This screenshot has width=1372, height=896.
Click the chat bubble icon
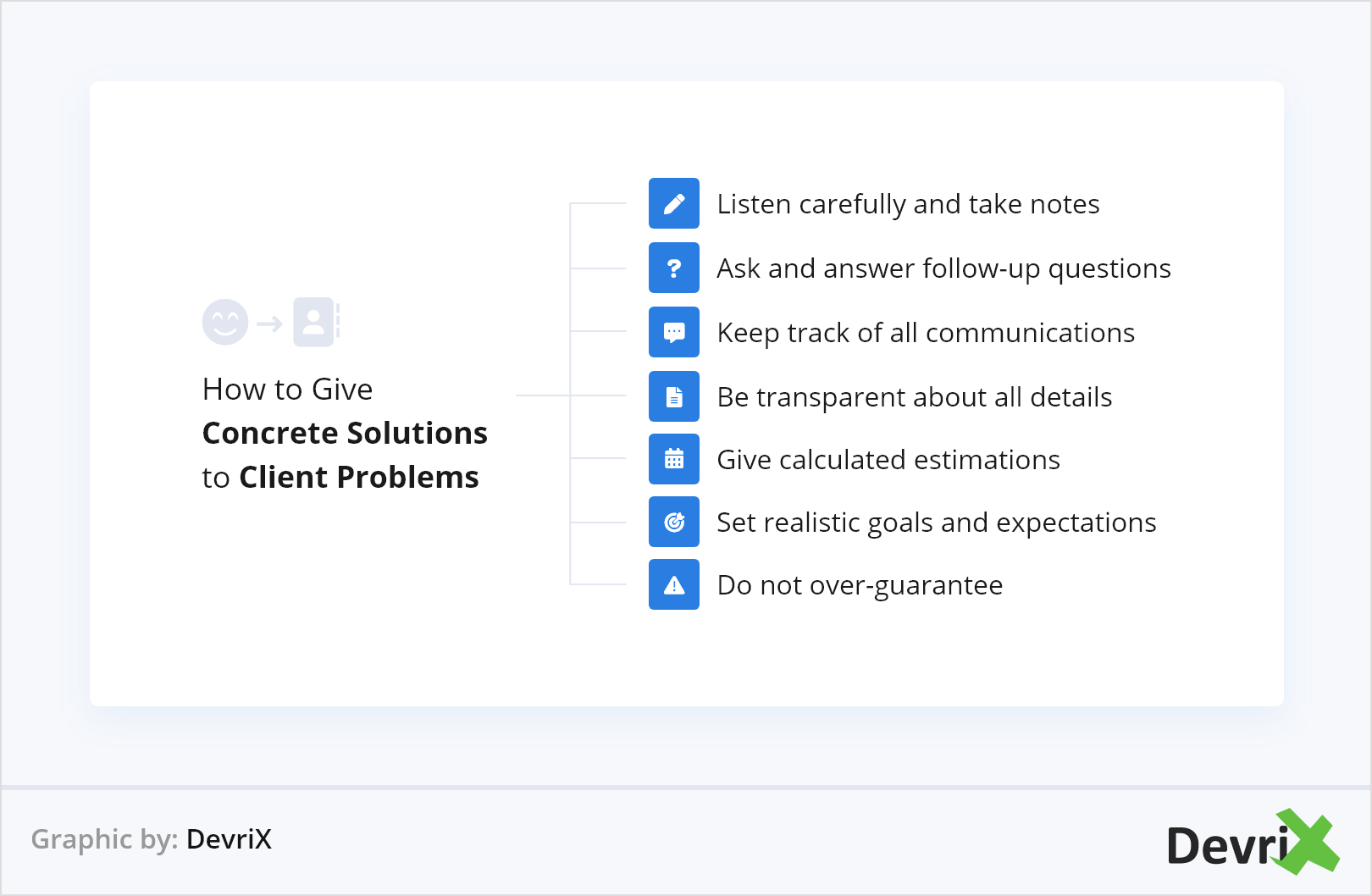point(674,332)
